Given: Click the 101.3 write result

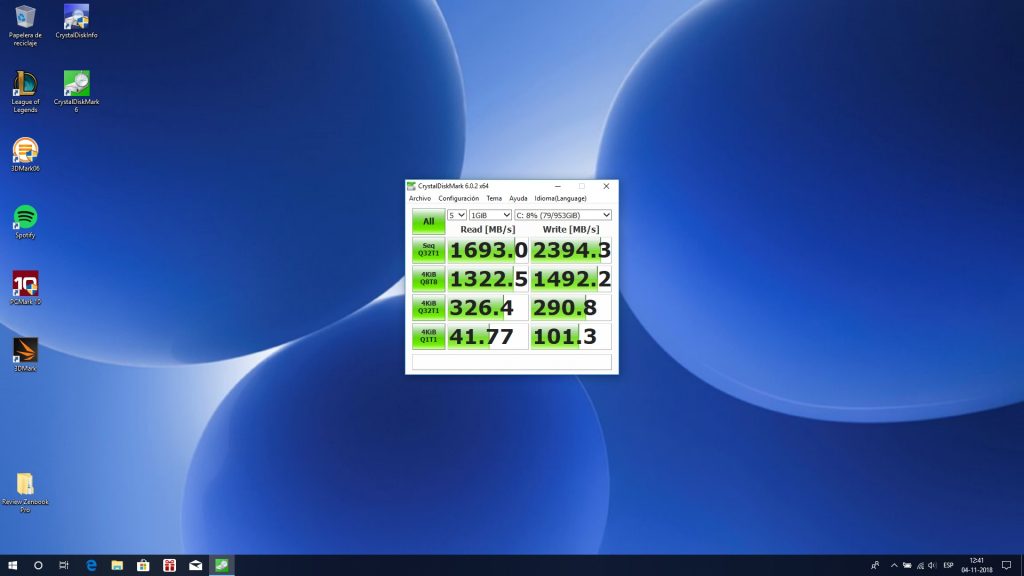Looking at the screenshot, I should point(571,336).
